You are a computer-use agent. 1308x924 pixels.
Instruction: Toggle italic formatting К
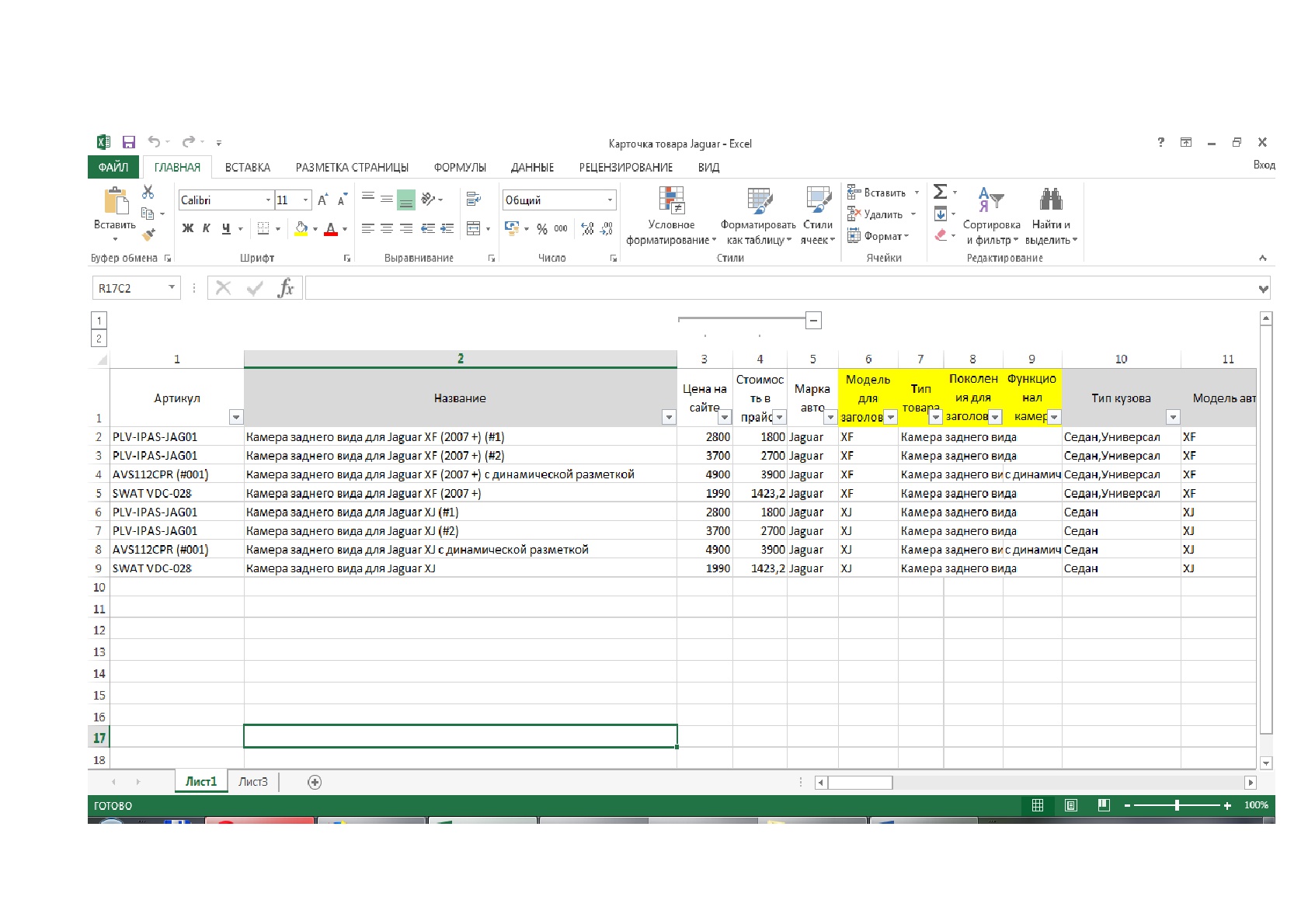(x=207, y=228)
